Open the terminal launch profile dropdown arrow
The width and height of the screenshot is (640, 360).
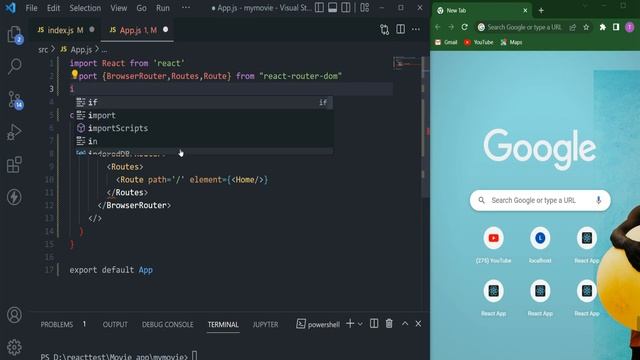pos(360,324)
